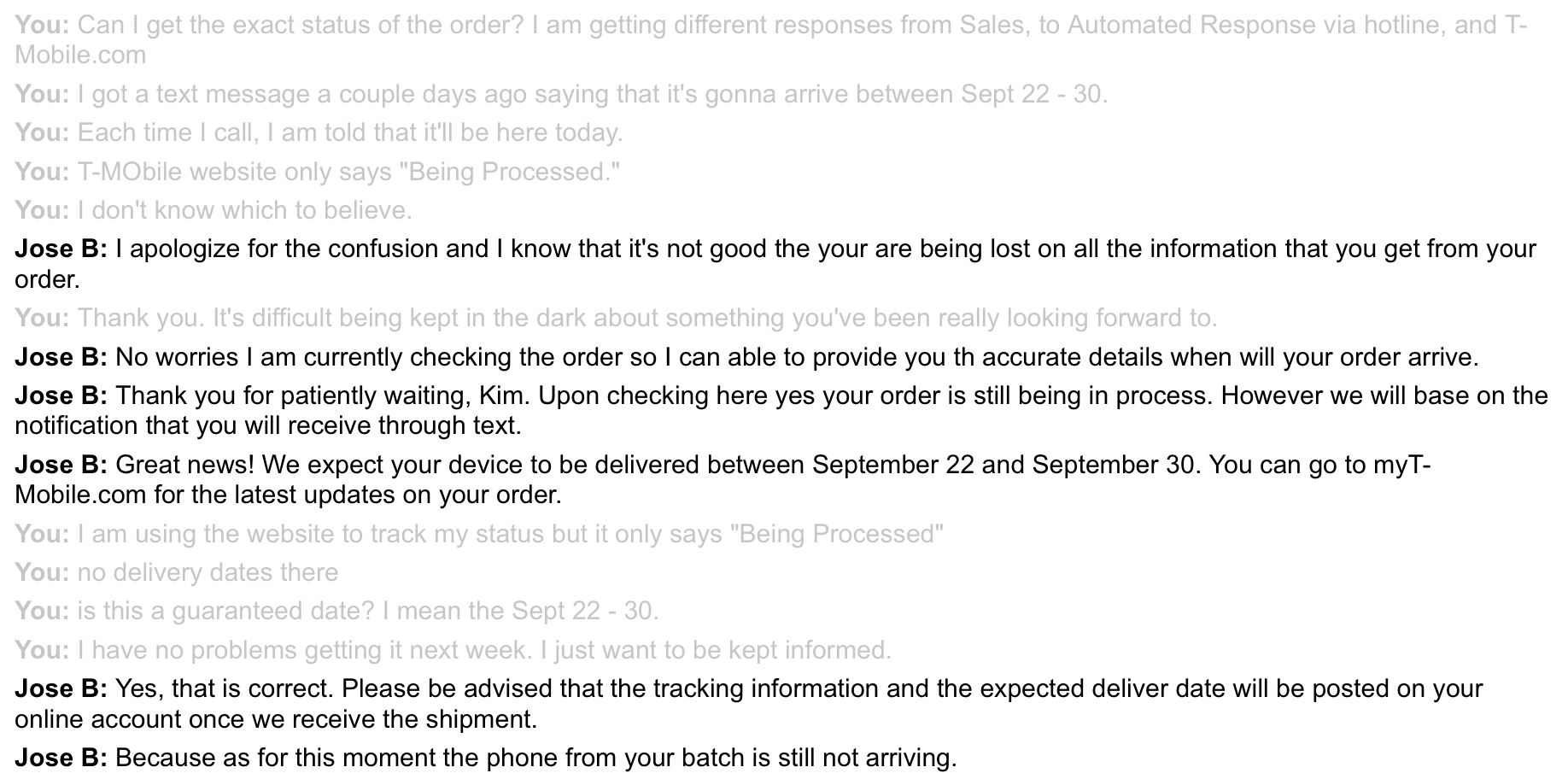Screen dimensions: 1568x779
Task: Click the "Each time I call" message
Action: coord(319,132)
